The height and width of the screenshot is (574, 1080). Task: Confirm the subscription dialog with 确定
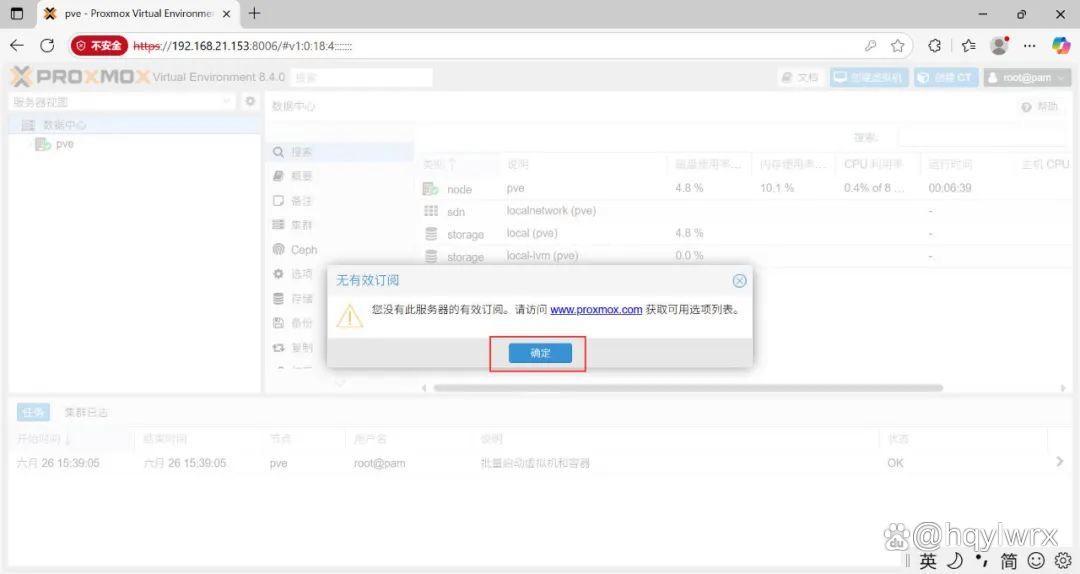click(x=540, y=353)
